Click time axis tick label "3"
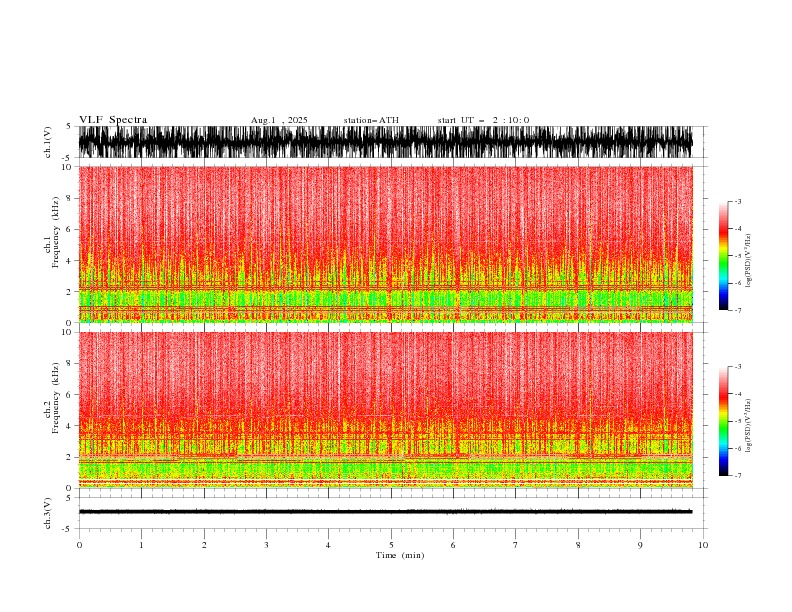 pos(266,545)
